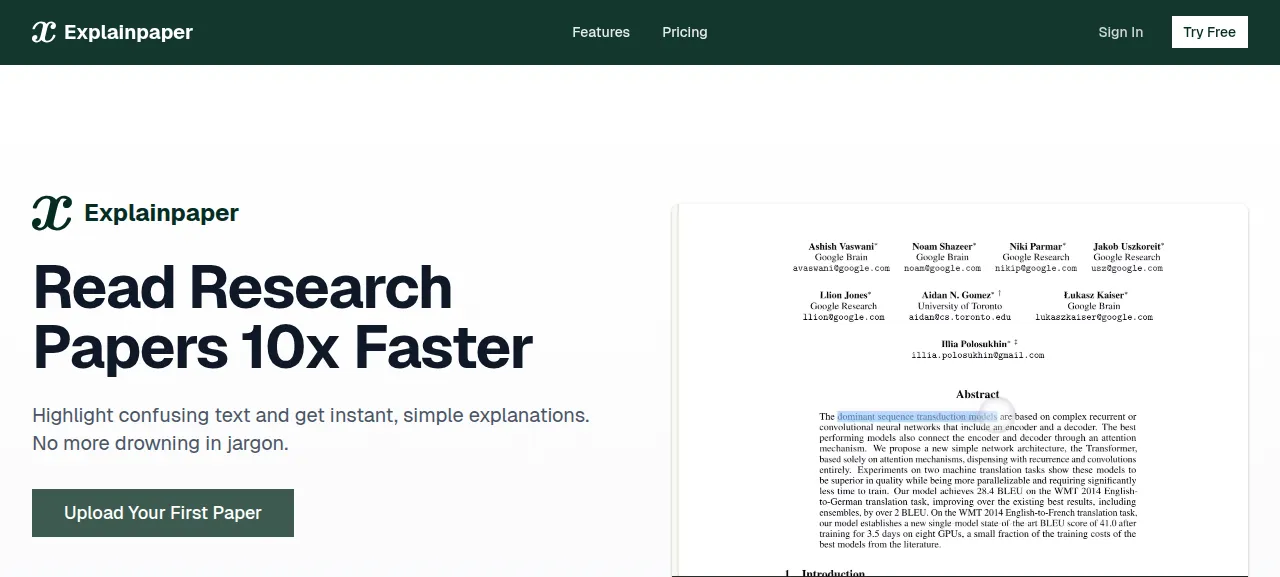Screen dimensions: 1280x577
Task: Click the 'Highlight confusing text' subtitle
Action: pyautogui.click(x=311, y=429)
